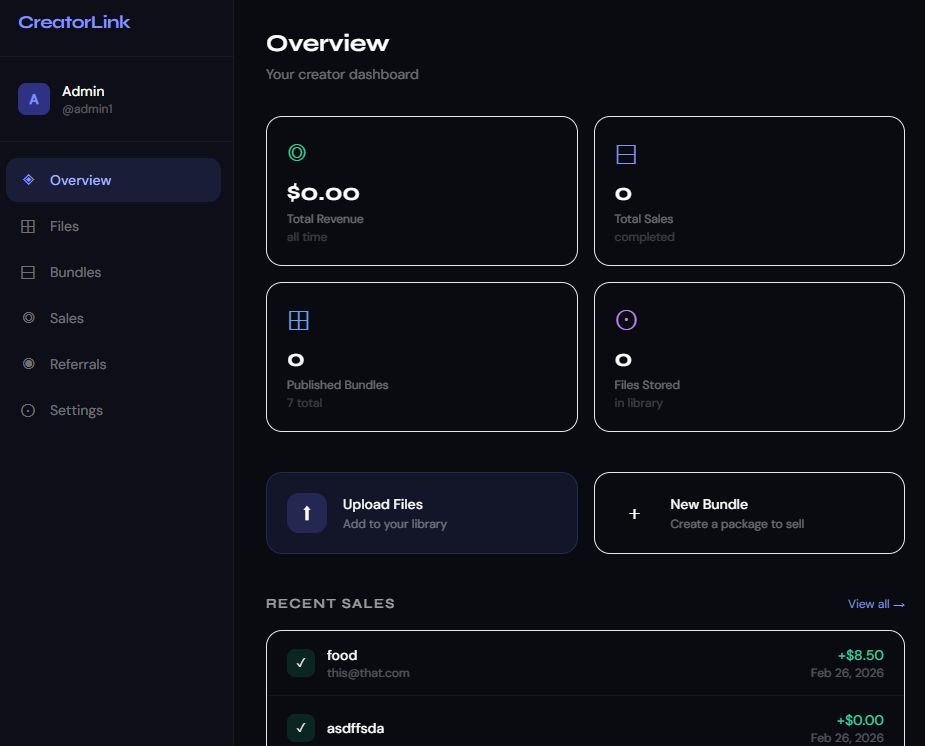Click the Settings circle icon in sidebar

(28, 410)
